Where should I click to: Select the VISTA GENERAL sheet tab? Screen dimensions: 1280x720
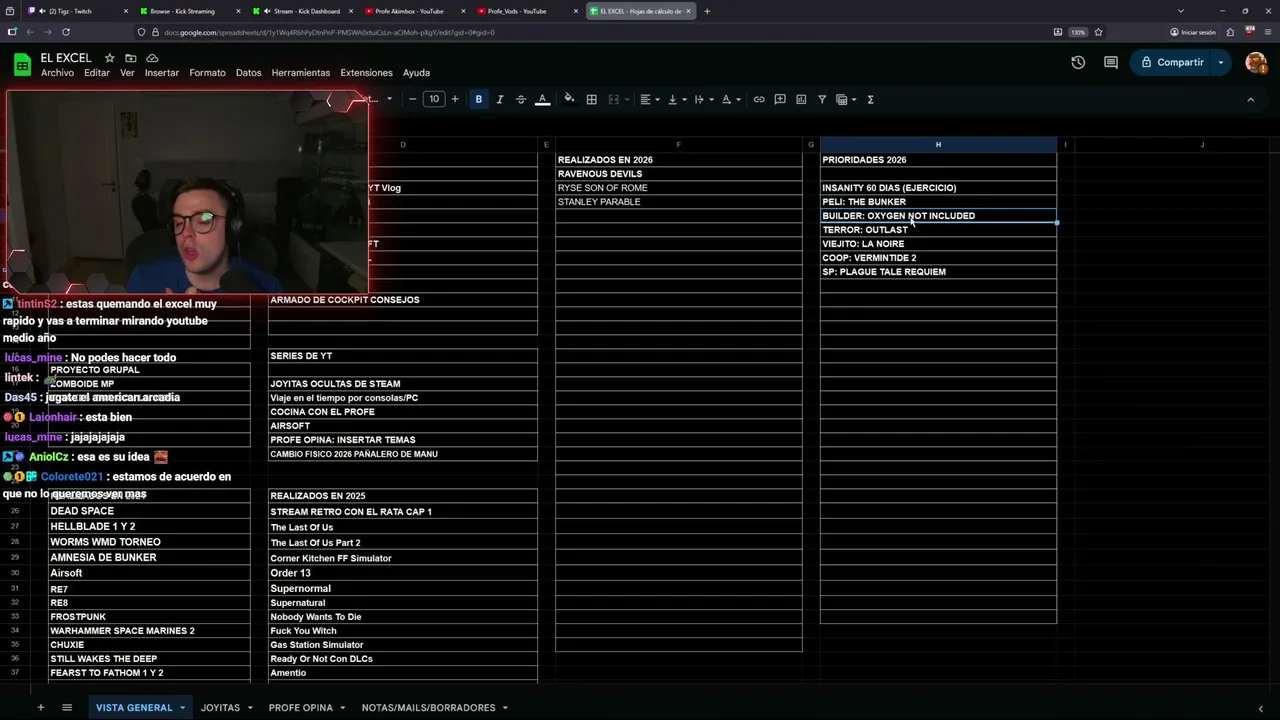pos(134,707)
